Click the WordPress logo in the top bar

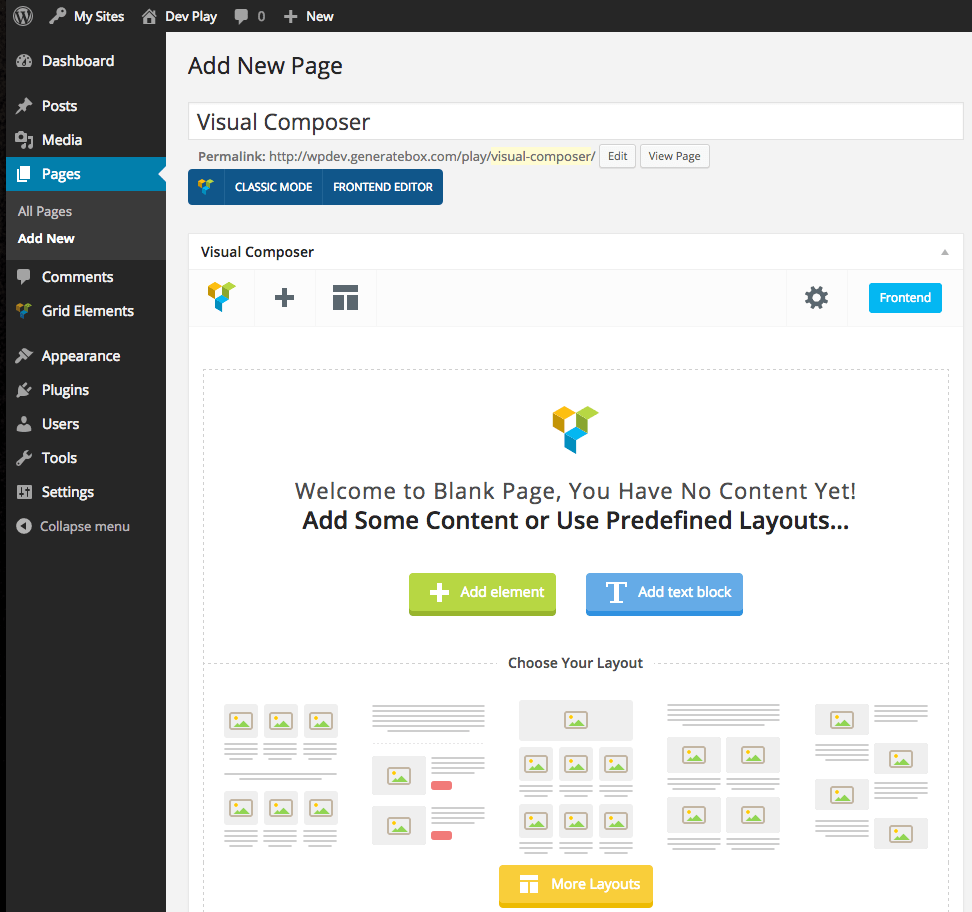pyautogui.click(x=22, y=15)
